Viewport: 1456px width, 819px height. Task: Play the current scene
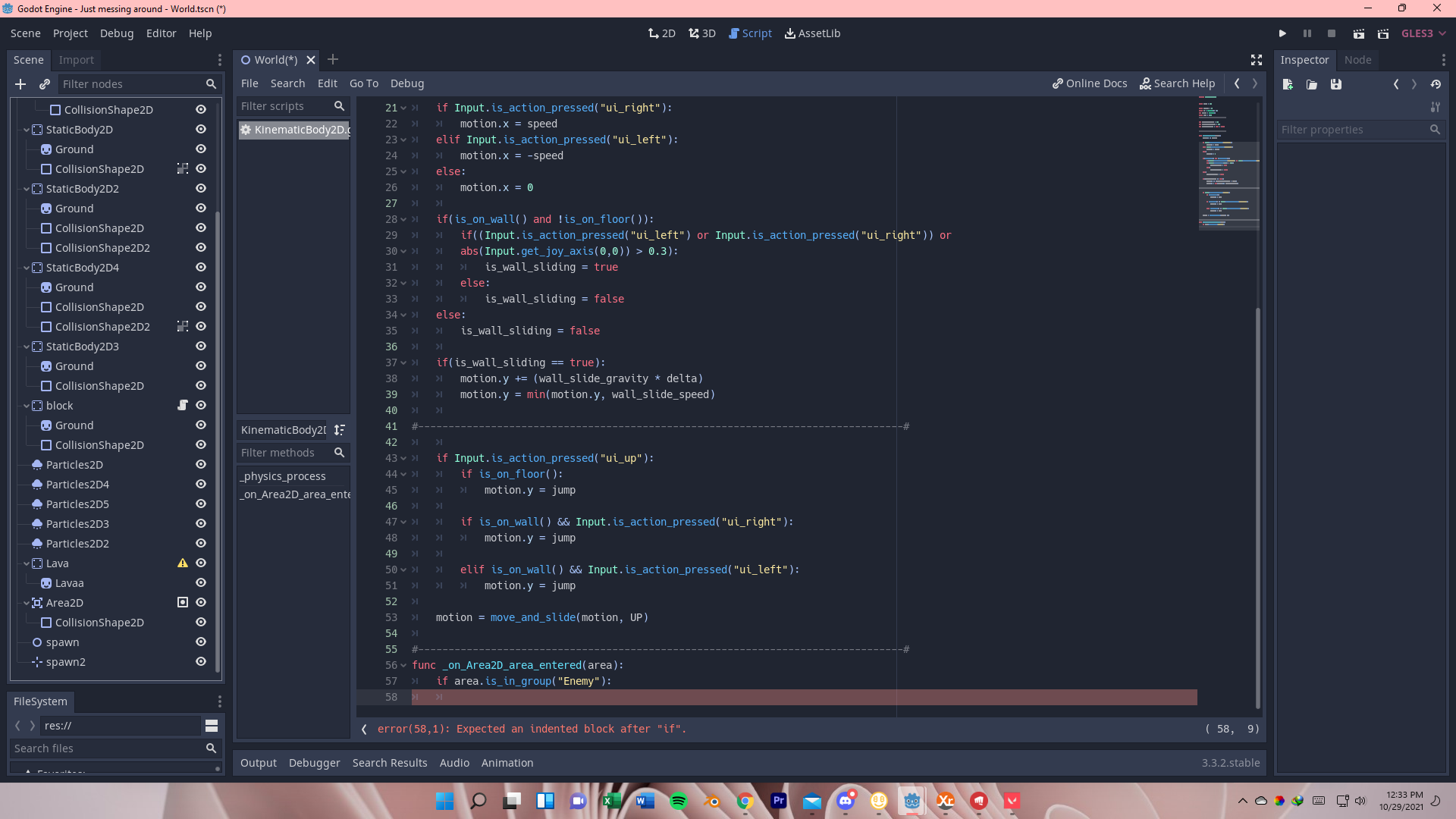click(1358, 33)
